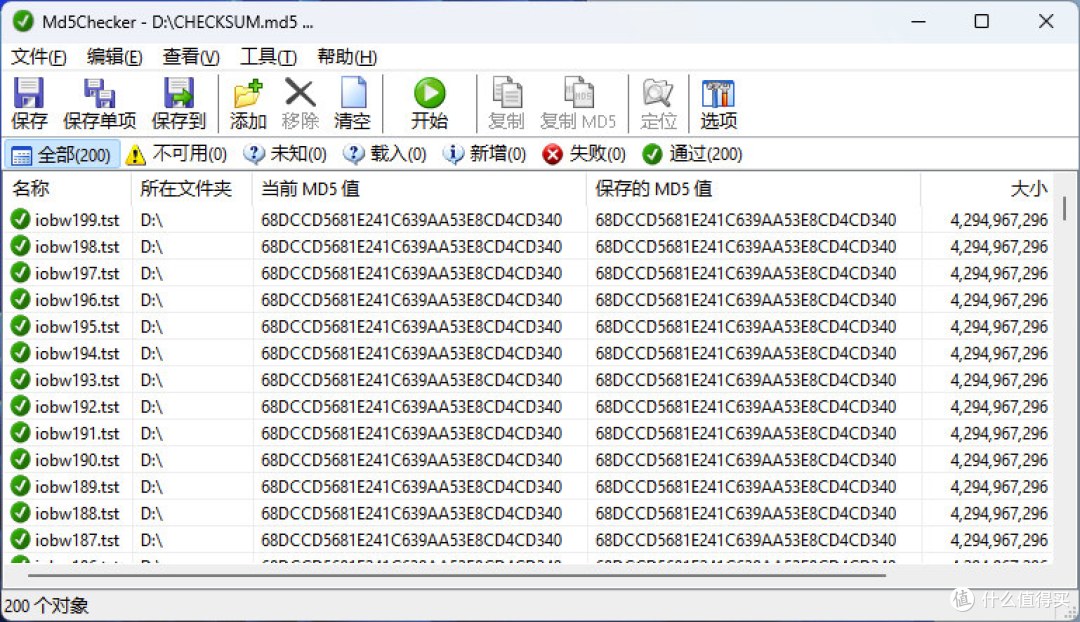
Task: Click the green check icon of iobw199.tst
Action: point(20,219)
